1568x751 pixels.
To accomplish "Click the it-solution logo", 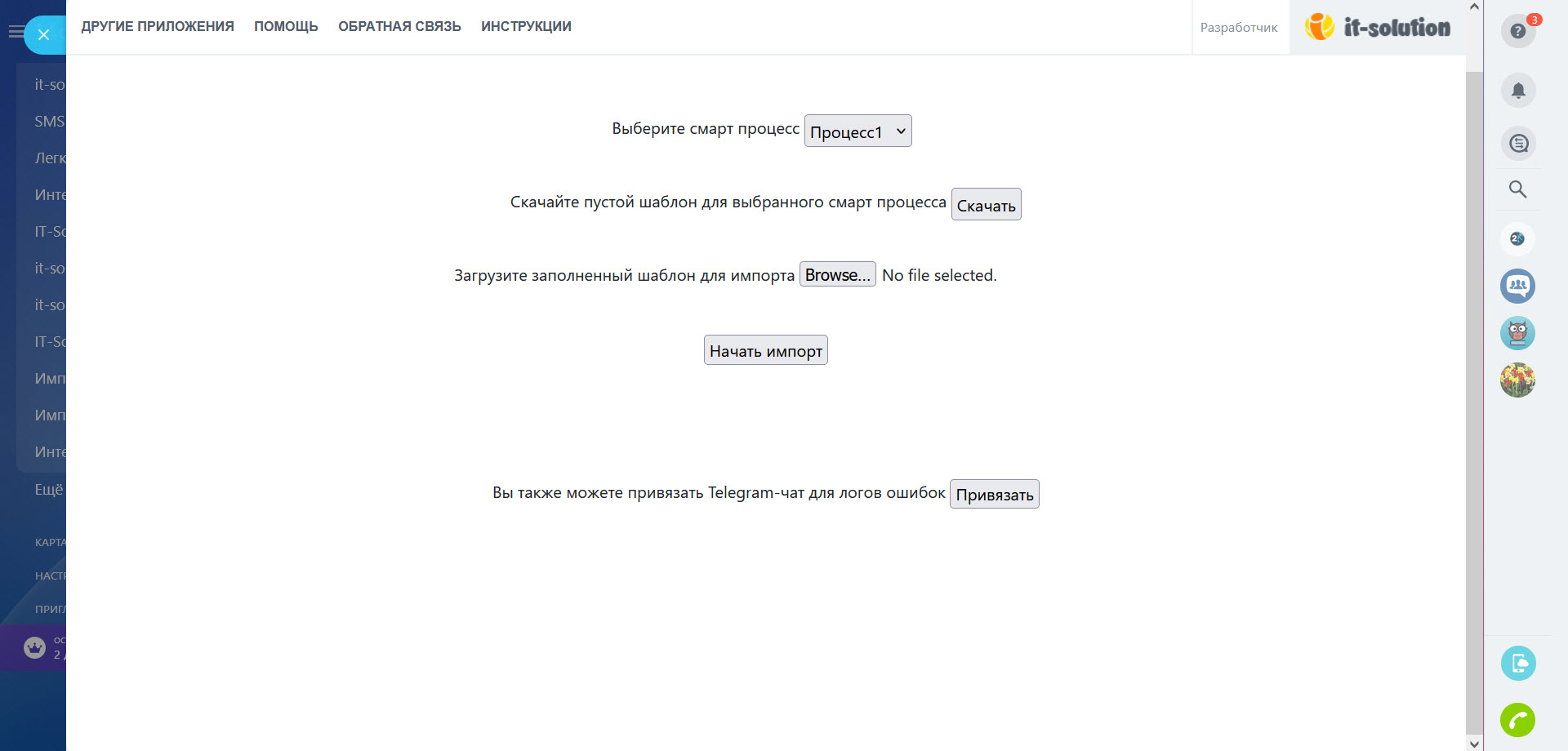I will 1378,28.
